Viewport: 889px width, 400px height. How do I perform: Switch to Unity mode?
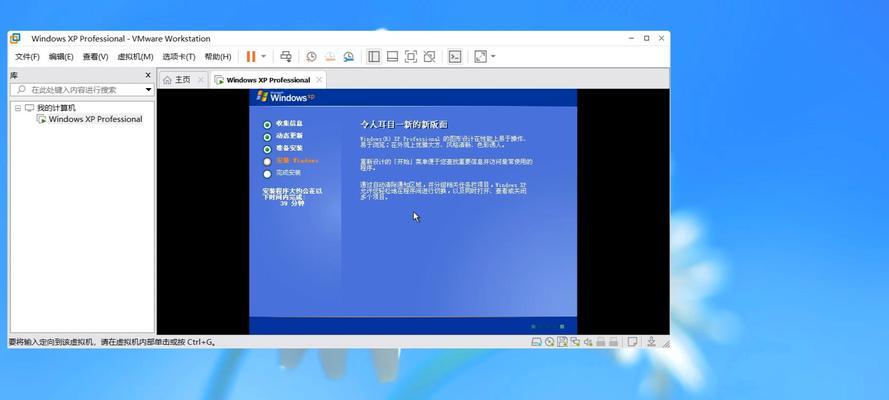click(x=430, y=57)
